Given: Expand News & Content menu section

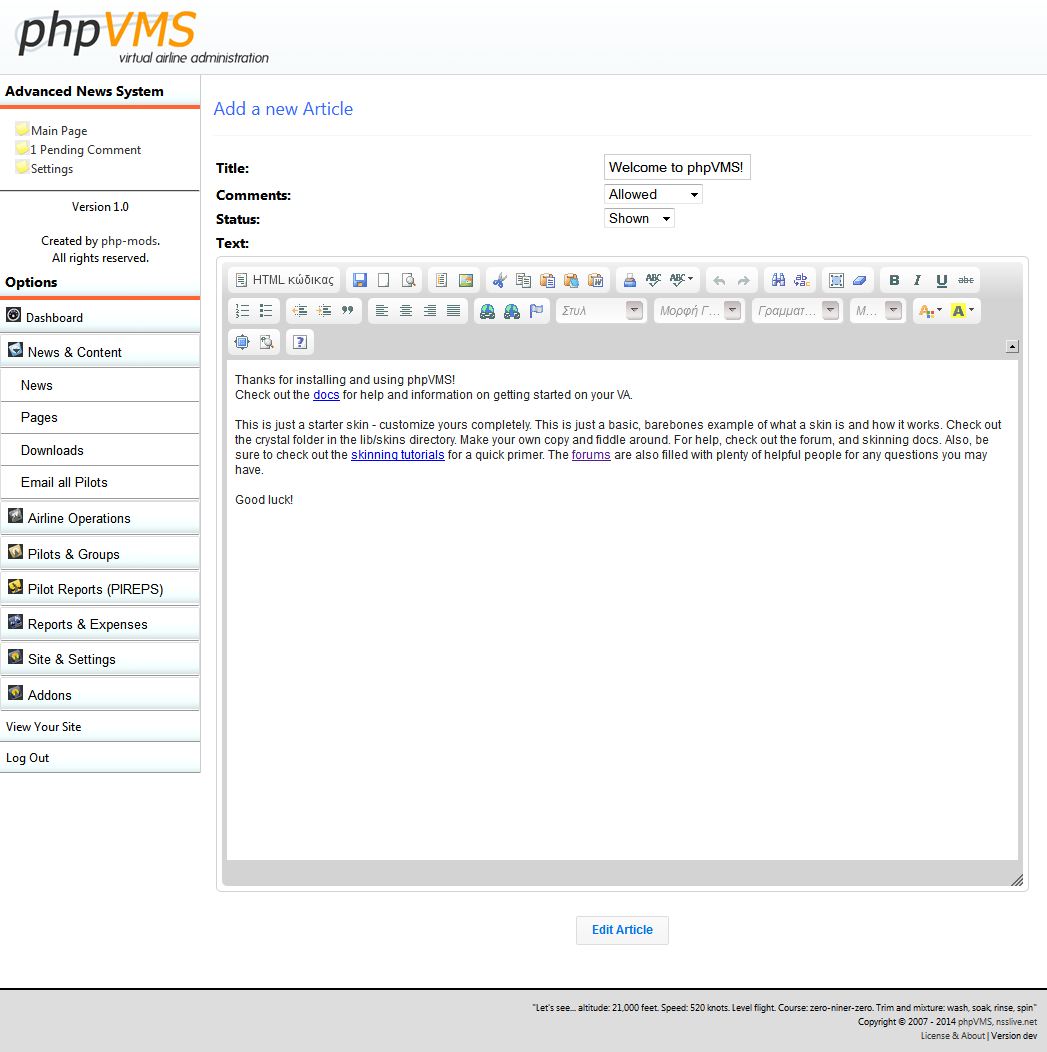Looking at the screenshot, I should coord(101,352).
